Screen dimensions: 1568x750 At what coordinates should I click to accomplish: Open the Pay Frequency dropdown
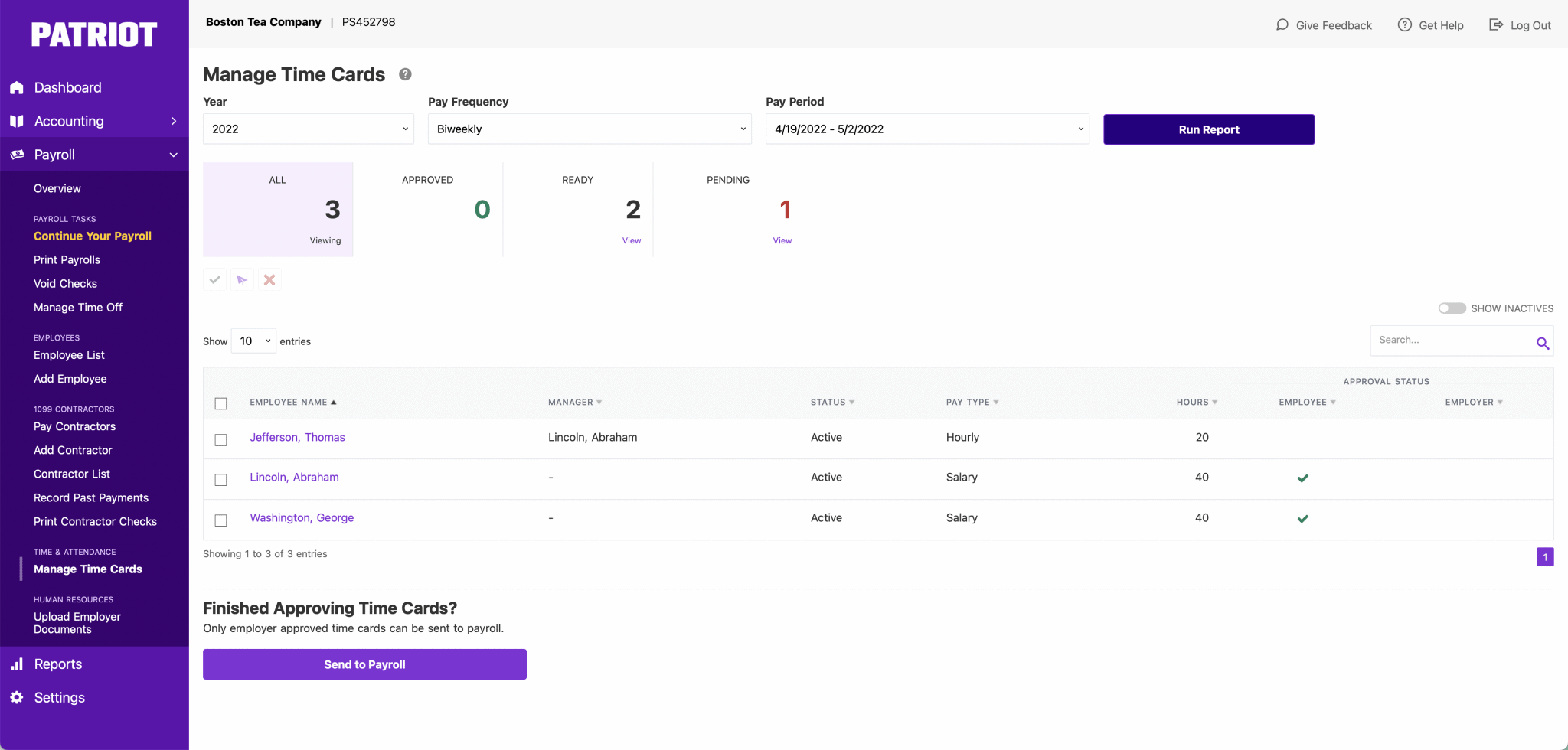pyautogui.click(x=589, y=129)
